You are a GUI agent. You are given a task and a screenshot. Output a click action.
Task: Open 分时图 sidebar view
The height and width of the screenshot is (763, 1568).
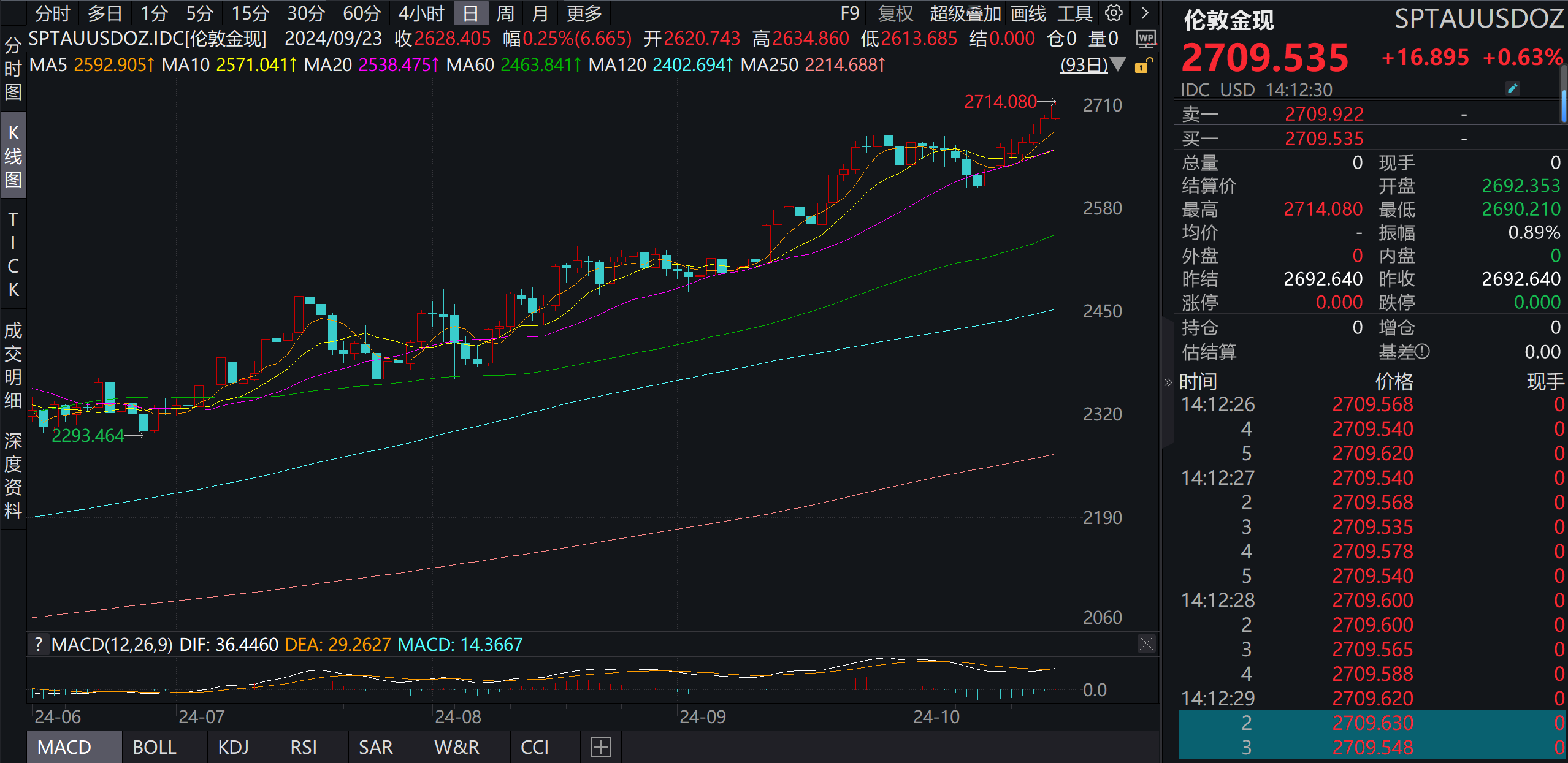pyautogui.click(x=13, y=68)
